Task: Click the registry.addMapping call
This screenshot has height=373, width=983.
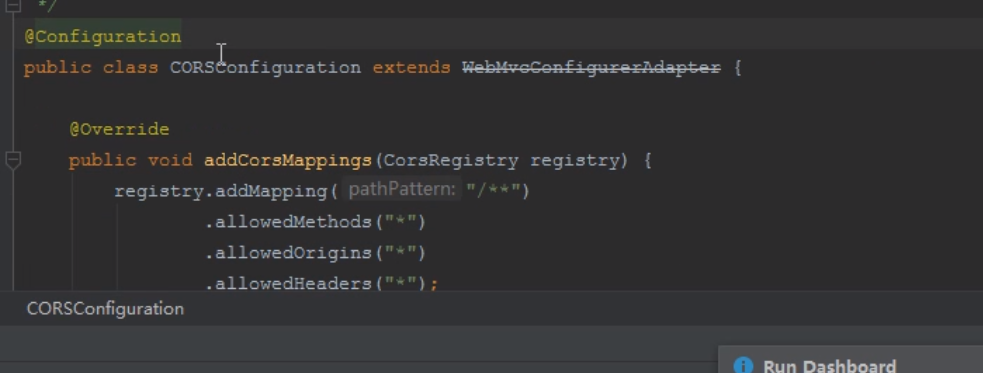Action: (x=226, y=191)
